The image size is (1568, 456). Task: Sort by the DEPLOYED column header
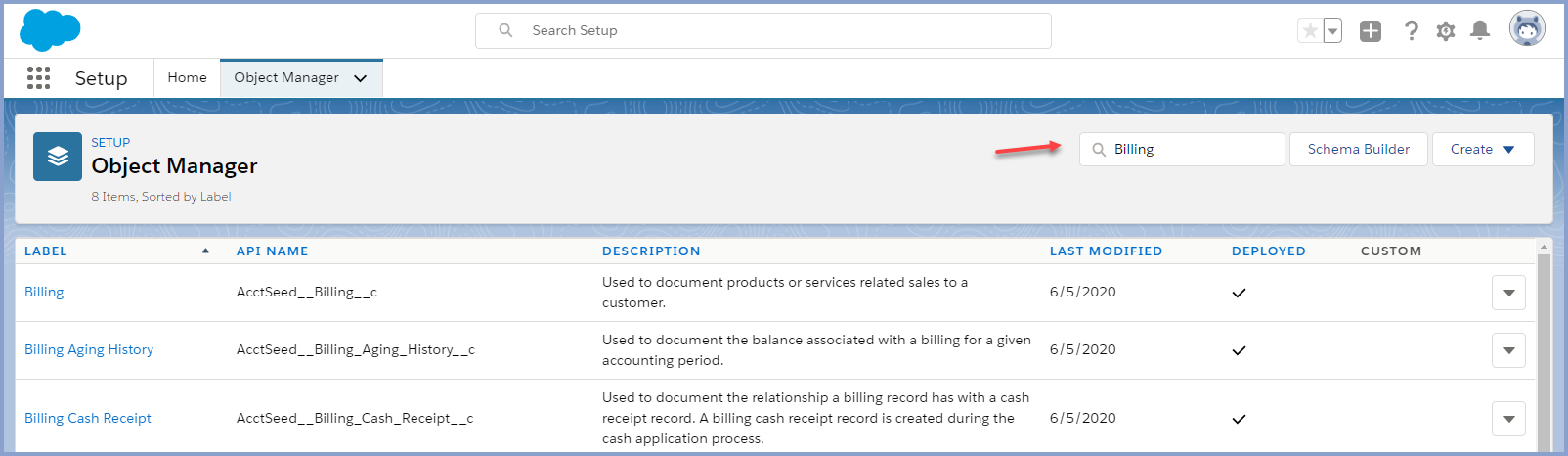click(x=1268, y=251)
